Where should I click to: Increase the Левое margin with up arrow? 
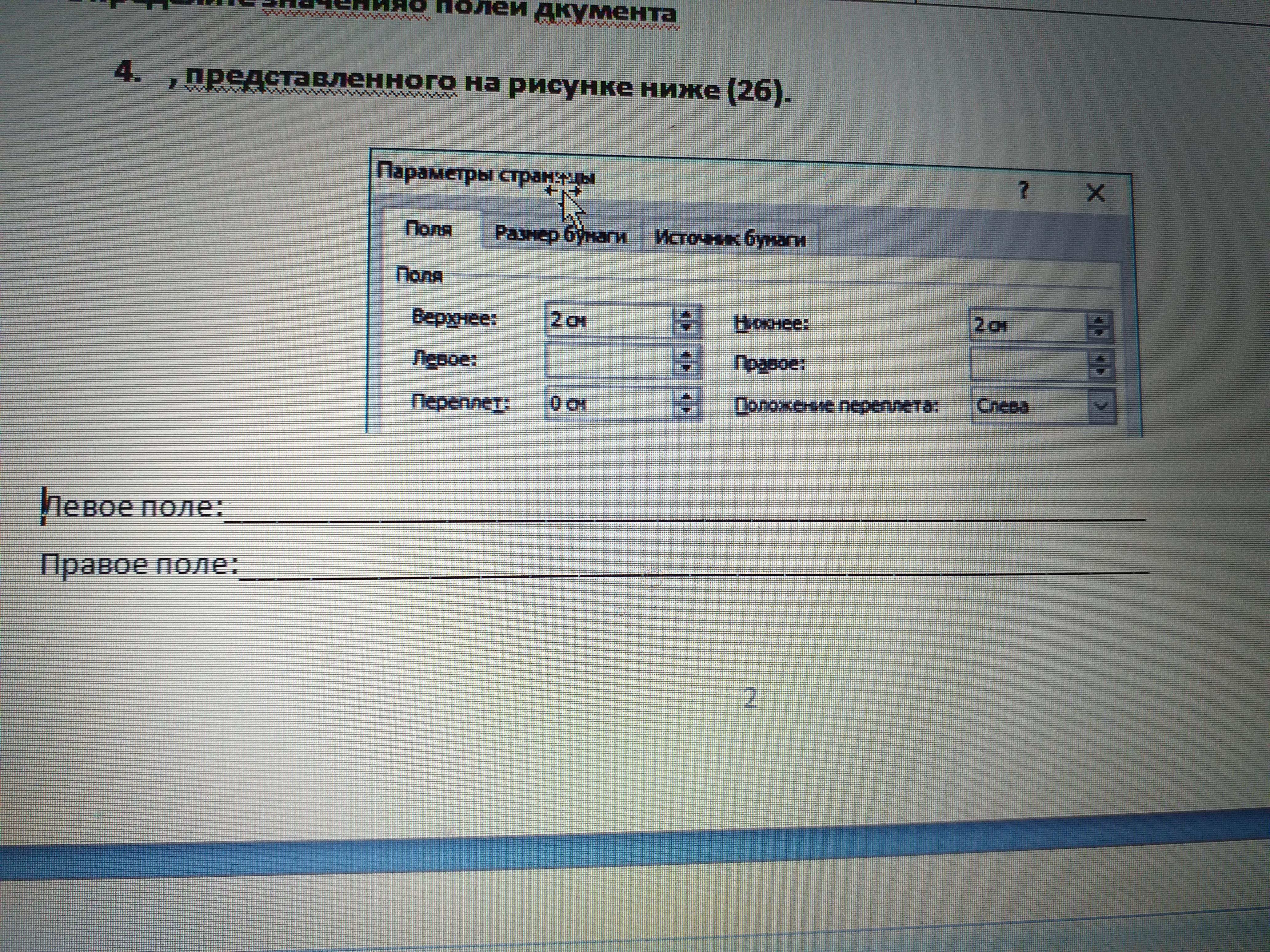tap(686, 355)
